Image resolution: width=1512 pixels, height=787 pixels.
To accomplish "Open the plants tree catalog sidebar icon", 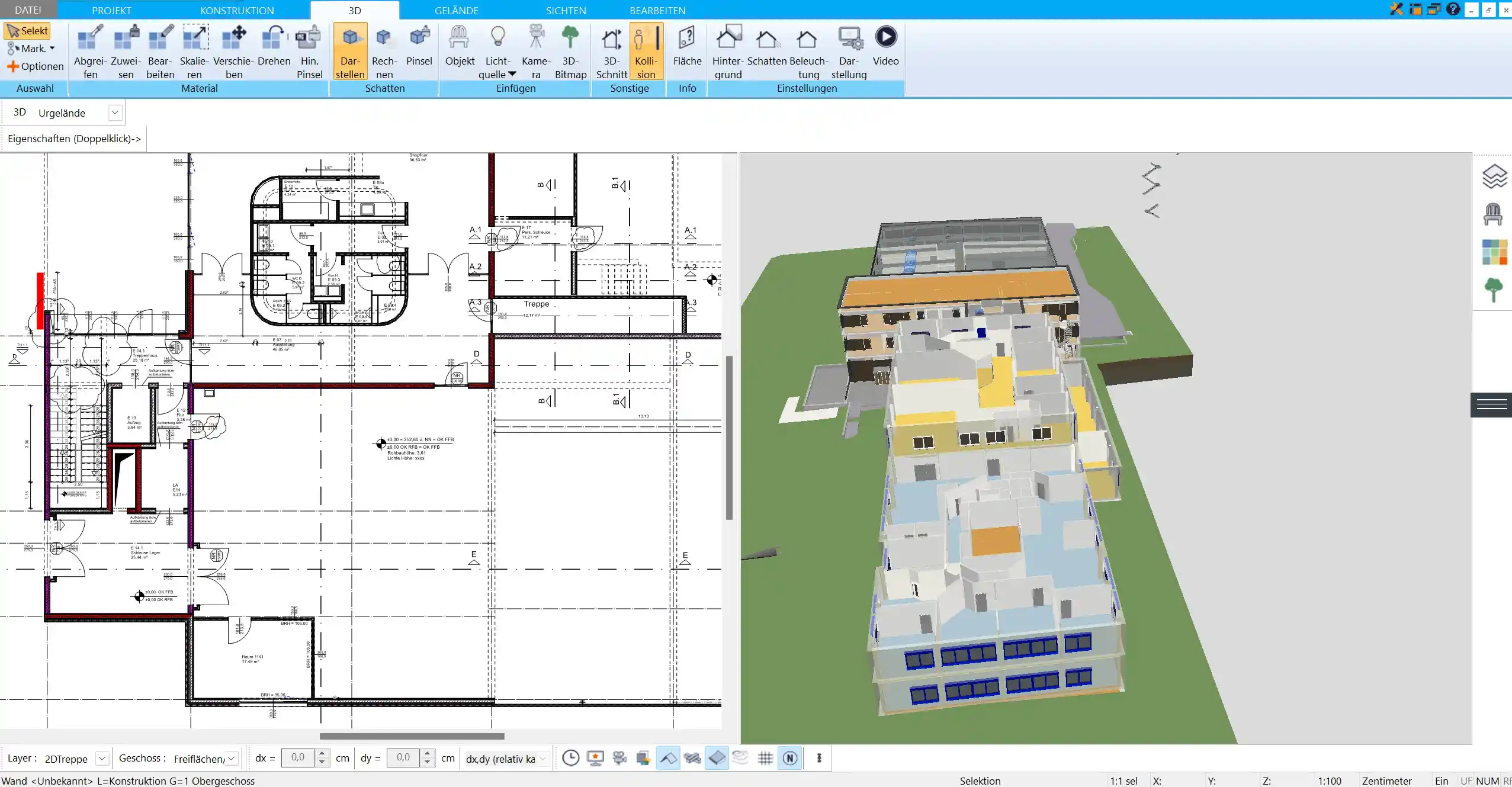I will (x=1494, y=290).
